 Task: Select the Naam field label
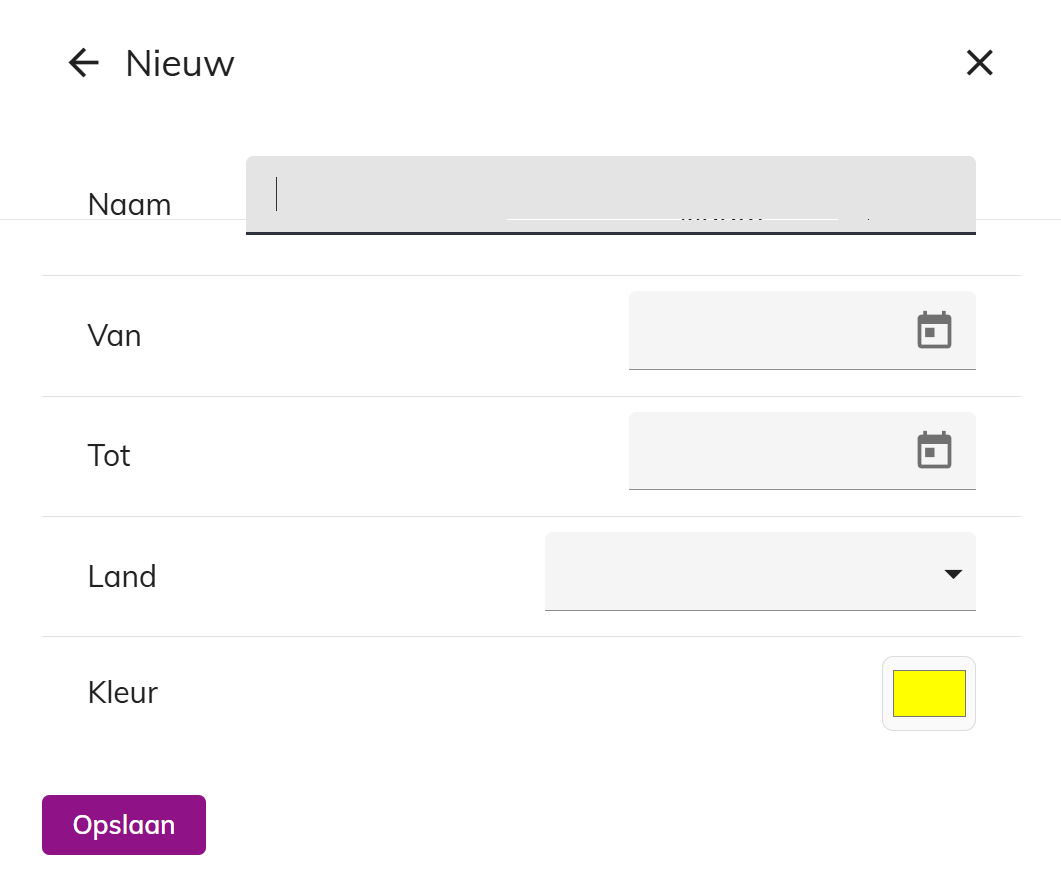tap(129, 204)
